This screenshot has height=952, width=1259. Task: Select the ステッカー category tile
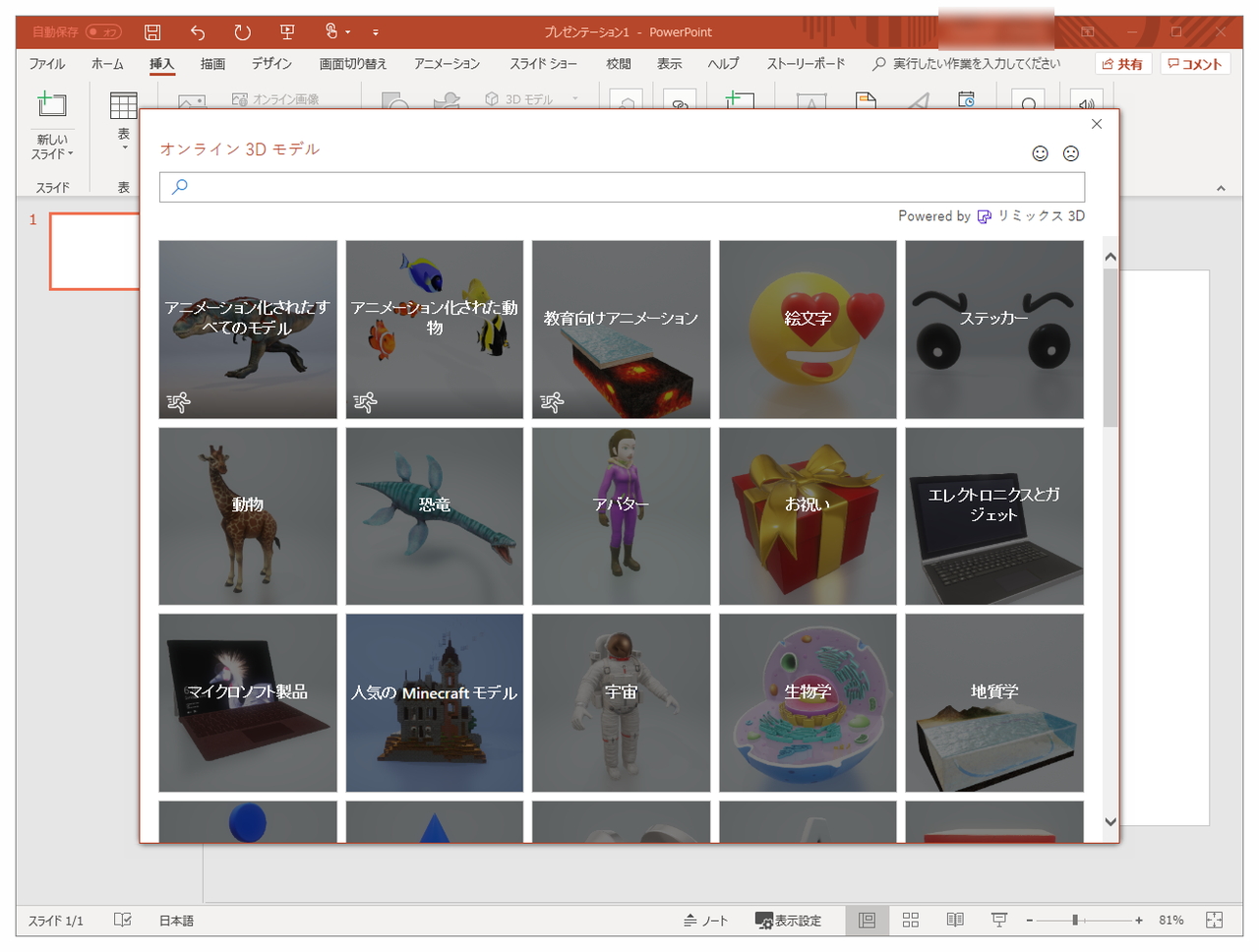pos(994,329)
